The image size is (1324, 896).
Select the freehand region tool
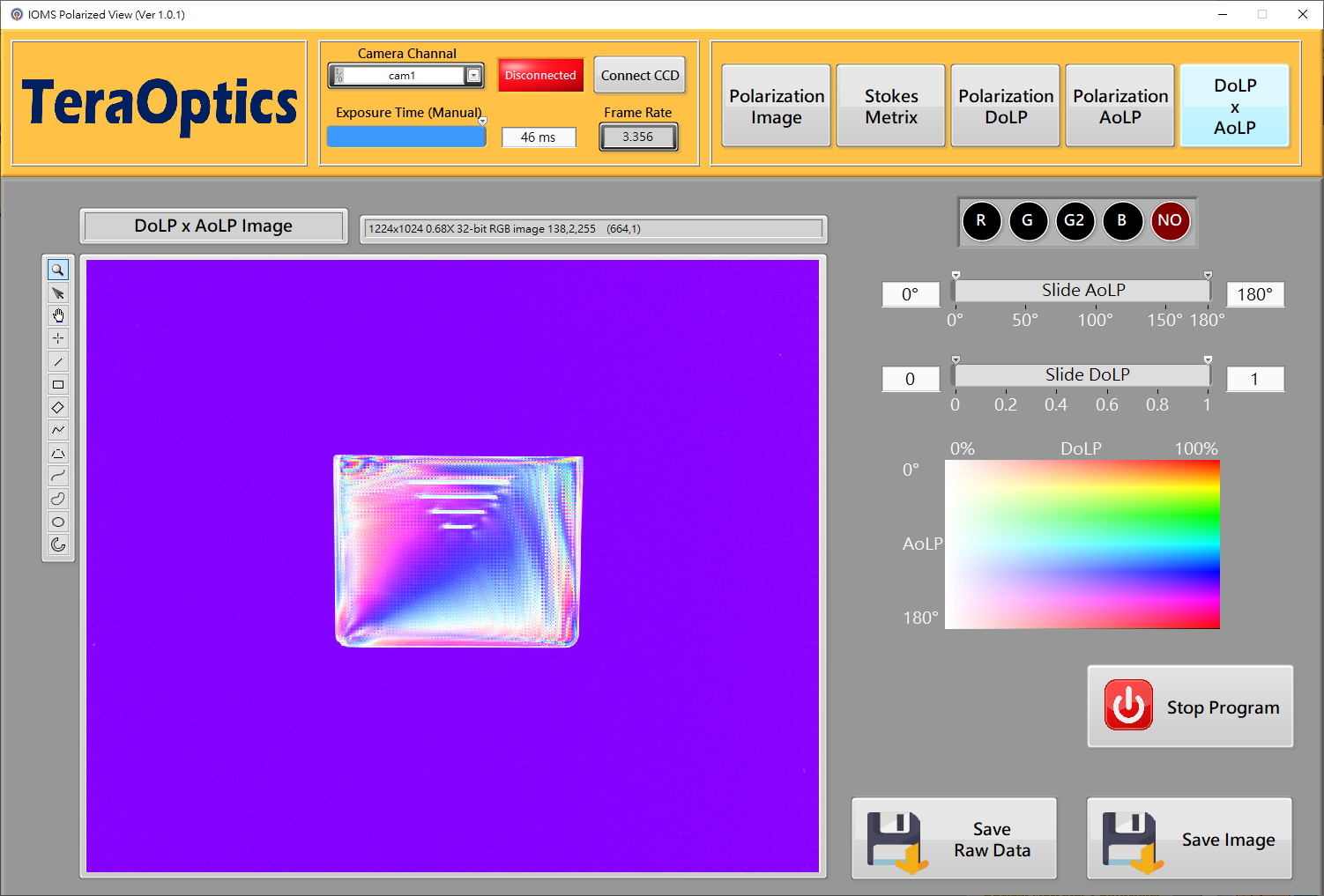[58, 499]
